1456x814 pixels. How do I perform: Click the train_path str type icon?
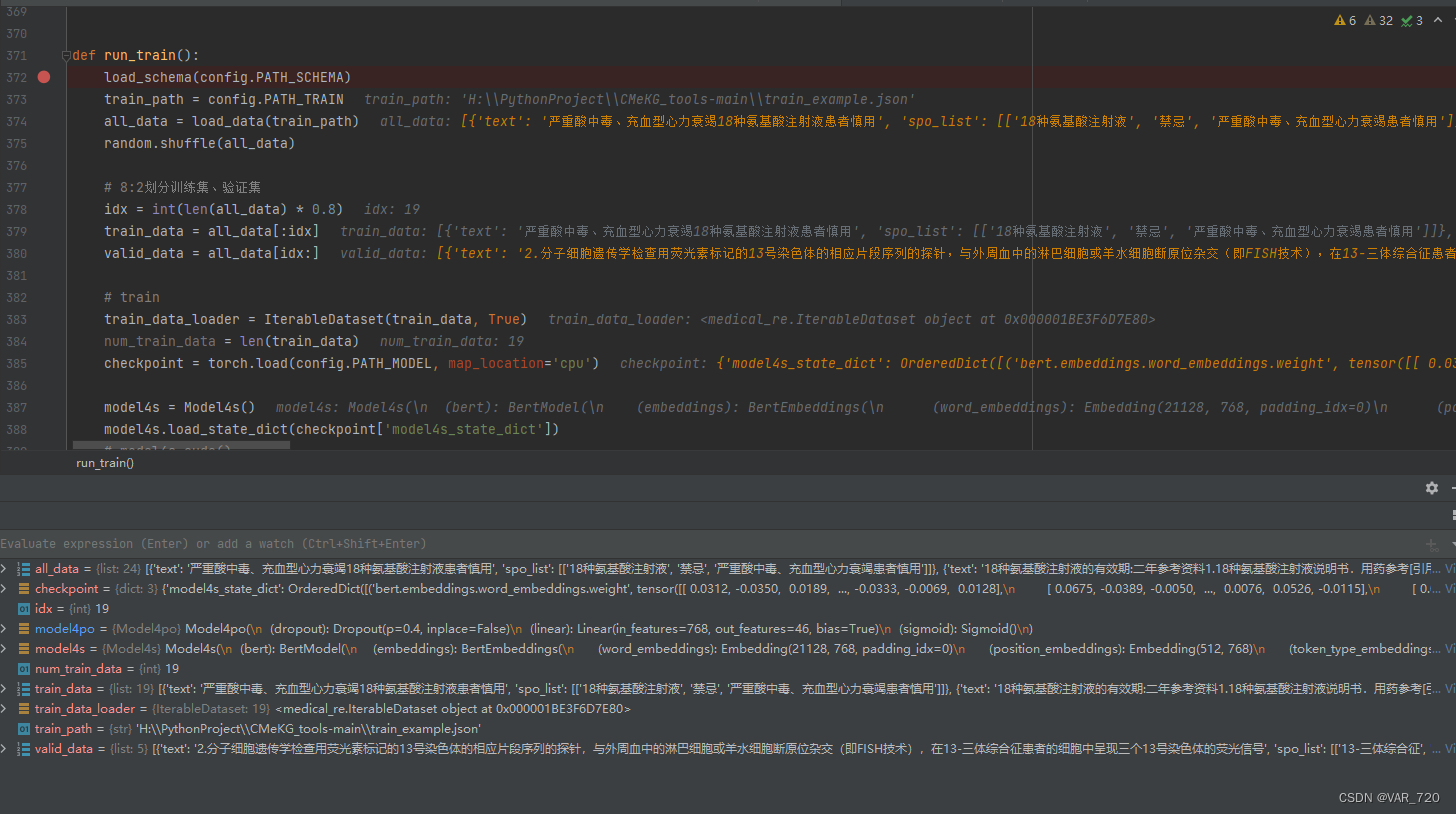pyautogui.click(x=24, y=729)
